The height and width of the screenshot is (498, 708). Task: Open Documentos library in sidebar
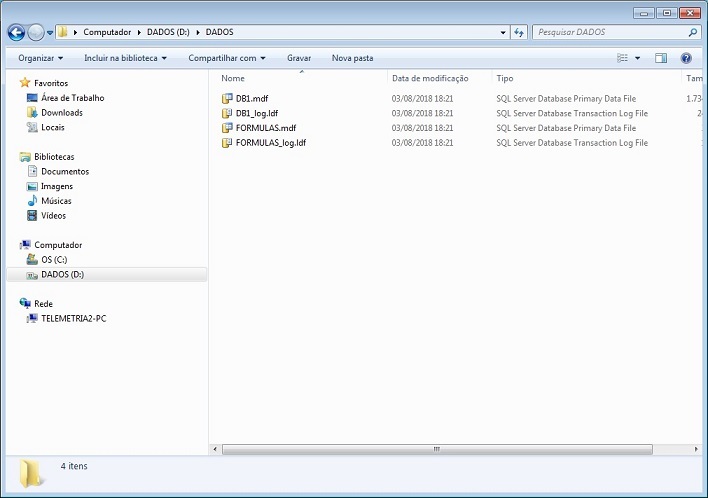(65, 172)
